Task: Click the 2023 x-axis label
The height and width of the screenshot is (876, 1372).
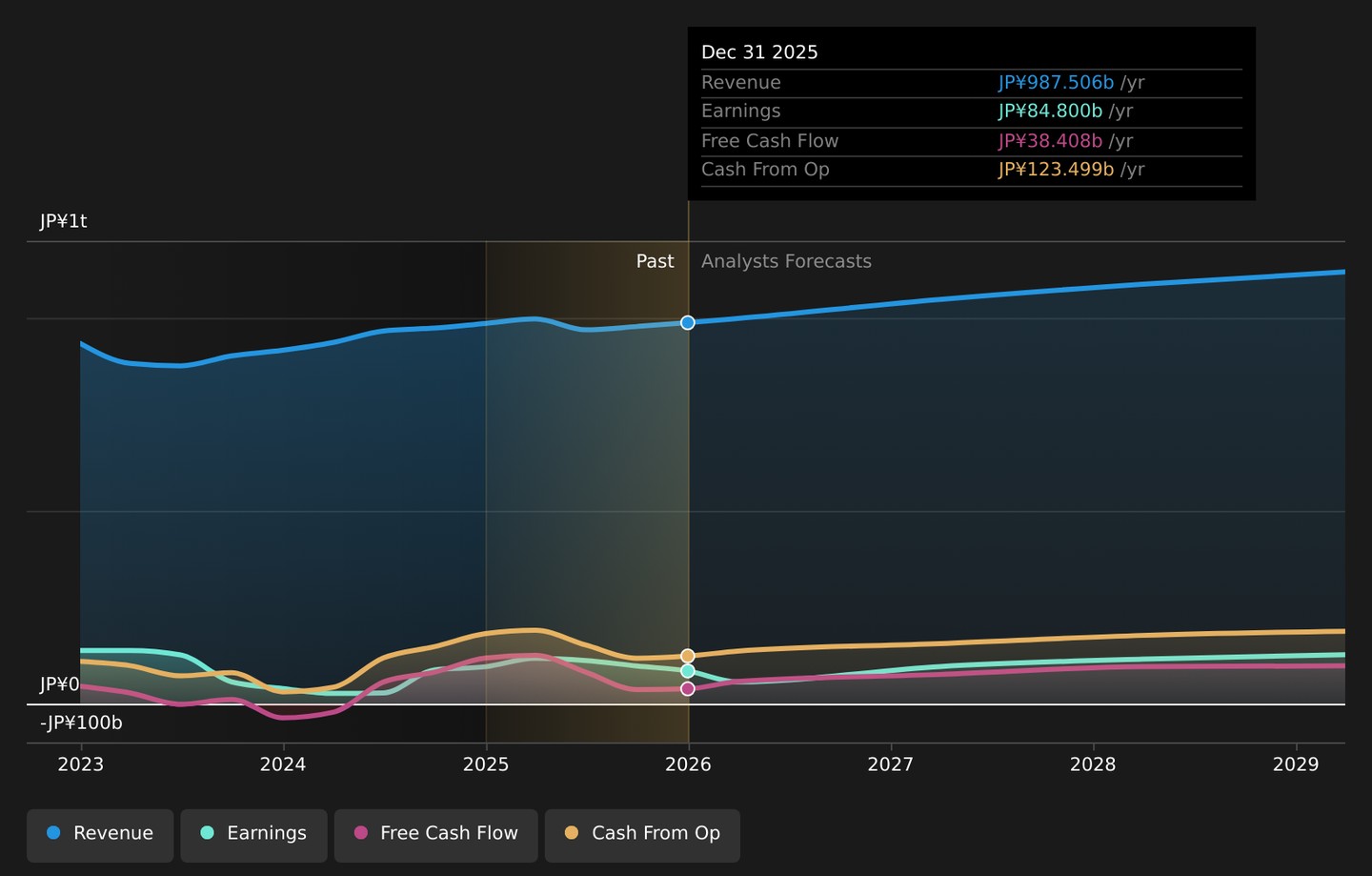Action: (x=81, y=764)
